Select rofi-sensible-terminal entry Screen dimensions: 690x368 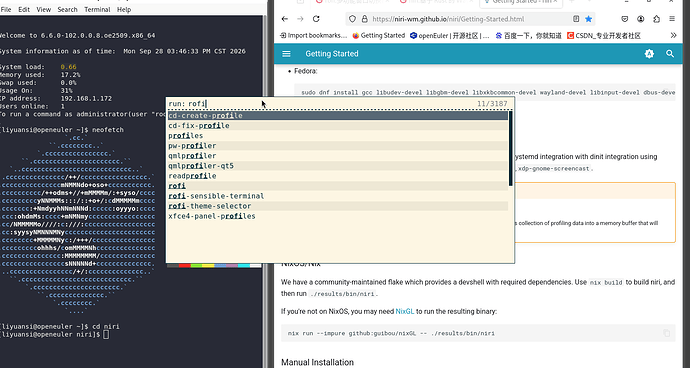[338, 196]
